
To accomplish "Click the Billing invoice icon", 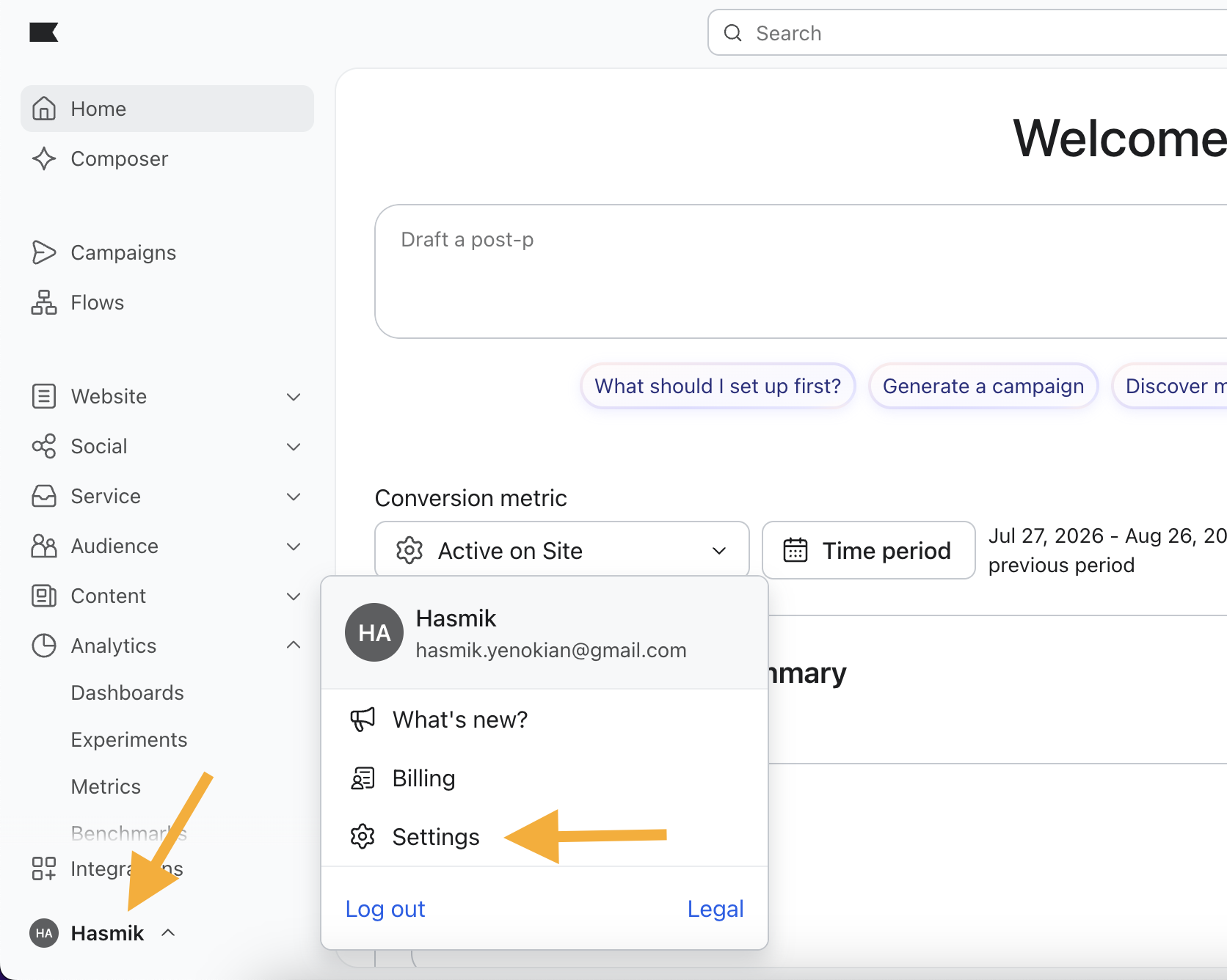I will point(363,778).
